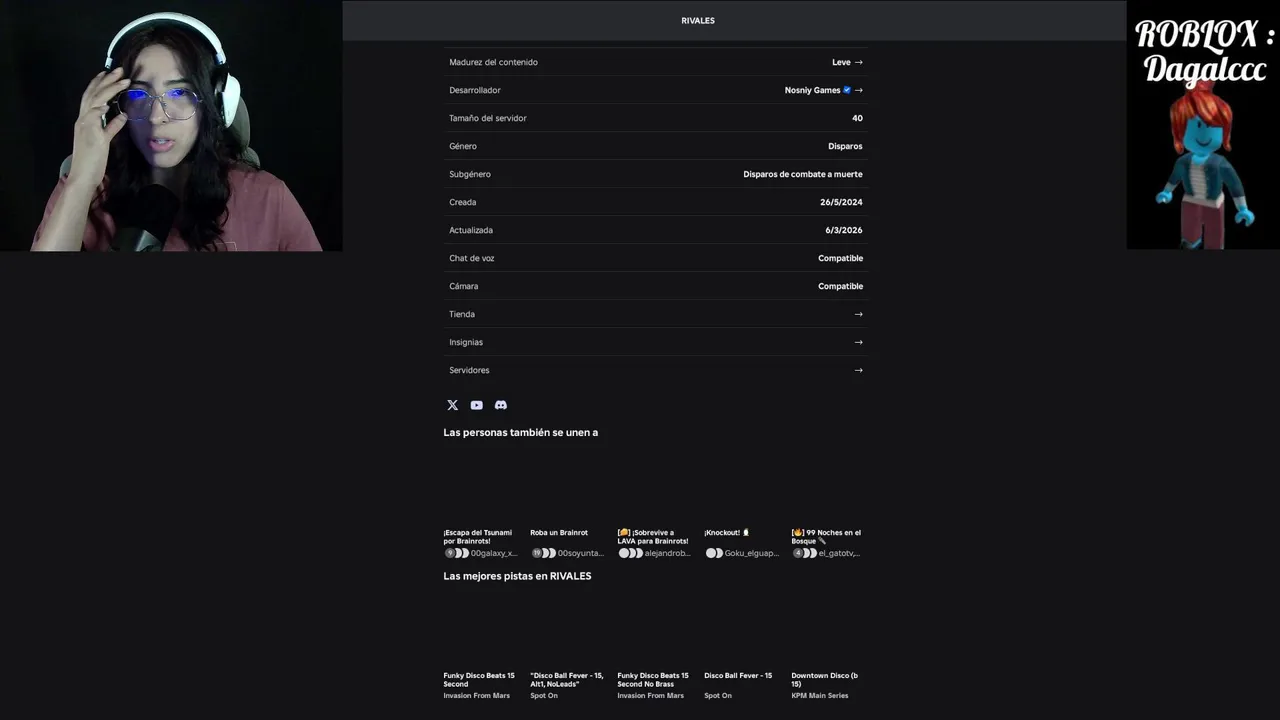Select friend name el_gatotv,...

(839, 553)
